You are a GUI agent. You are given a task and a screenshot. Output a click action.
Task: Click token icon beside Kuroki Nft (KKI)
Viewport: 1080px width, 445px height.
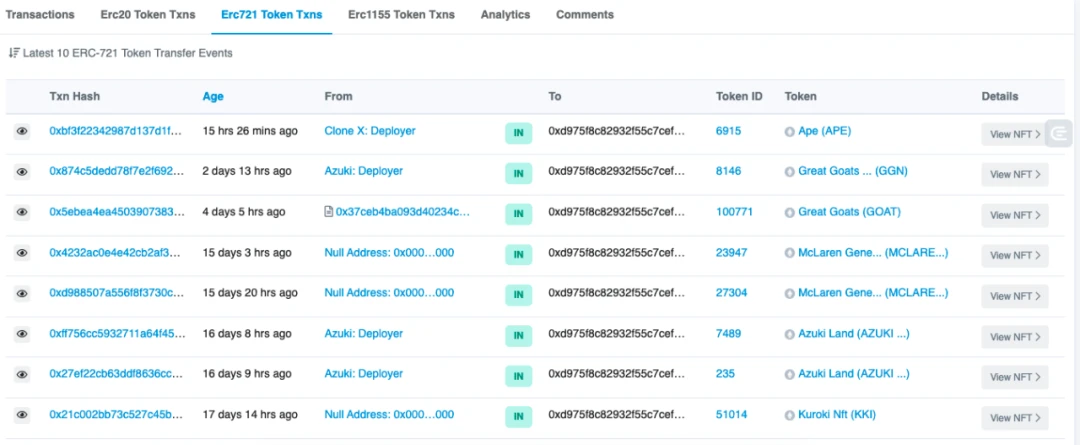(789, 415)
